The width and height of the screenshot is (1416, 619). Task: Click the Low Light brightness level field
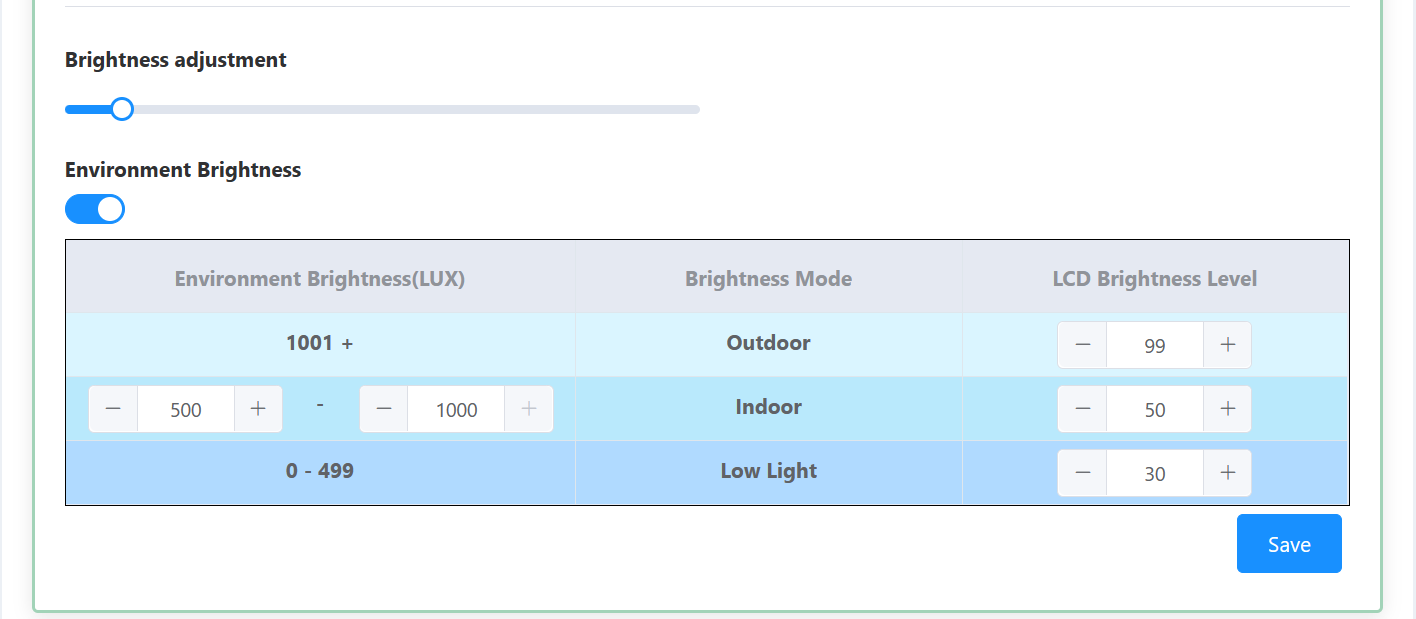[x=1155, y=474]
